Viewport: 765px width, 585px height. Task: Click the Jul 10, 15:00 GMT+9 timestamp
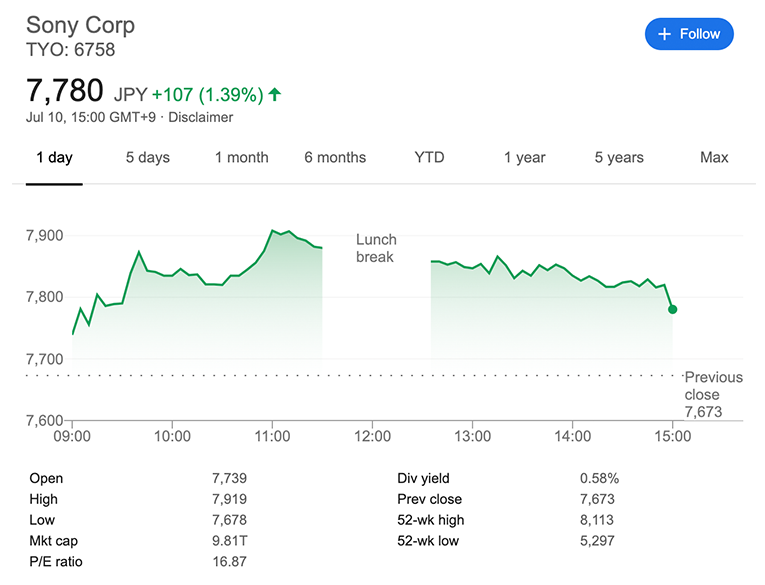pos(91,118)
